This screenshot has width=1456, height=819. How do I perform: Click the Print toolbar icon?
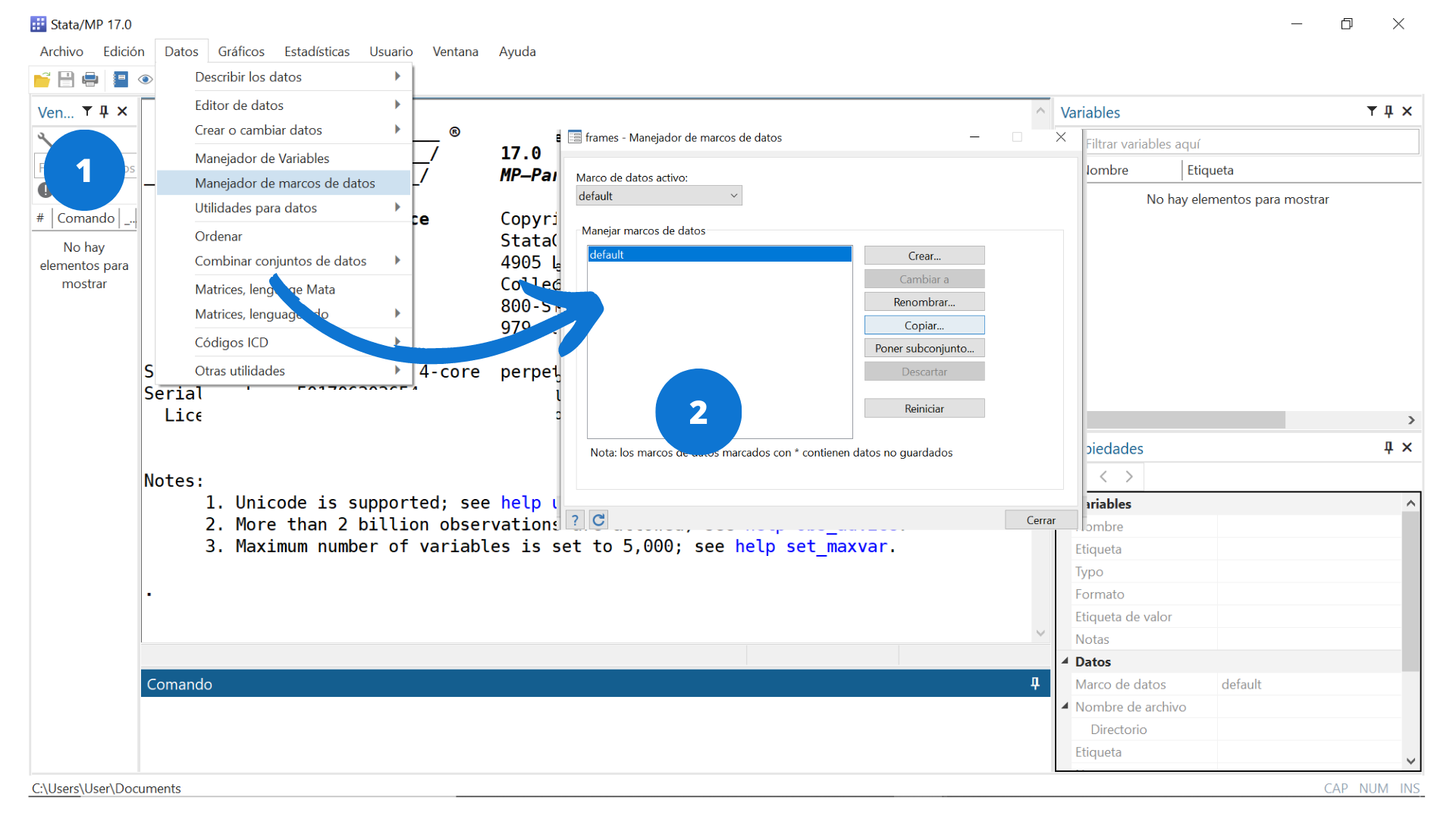click(90, 79)
